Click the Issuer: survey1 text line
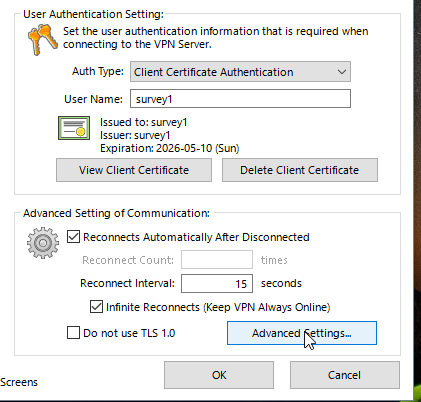 point(135,135)
